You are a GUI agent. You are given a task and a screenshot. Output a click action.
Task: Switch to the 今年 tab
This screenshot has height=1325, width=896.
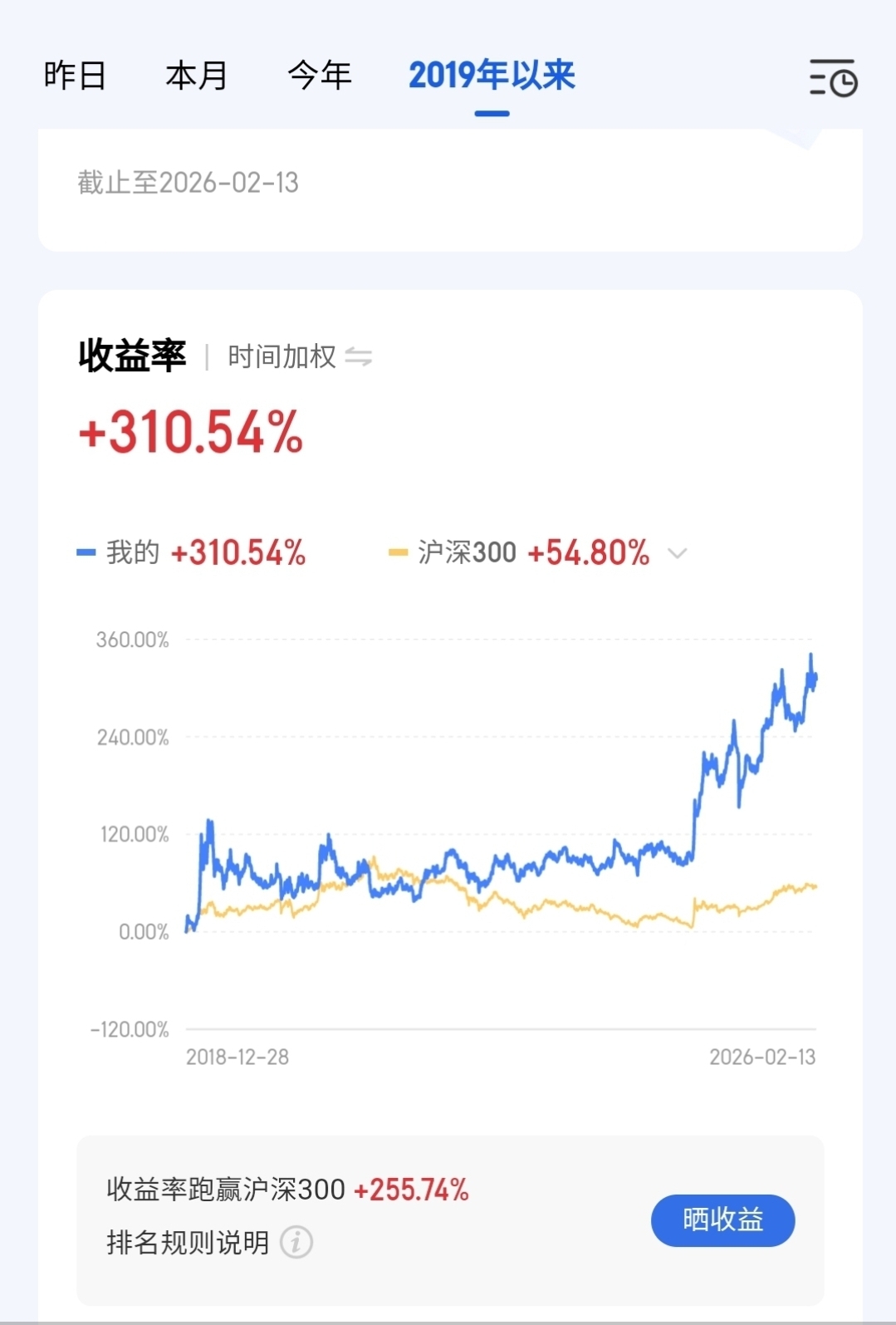point(320,76)
